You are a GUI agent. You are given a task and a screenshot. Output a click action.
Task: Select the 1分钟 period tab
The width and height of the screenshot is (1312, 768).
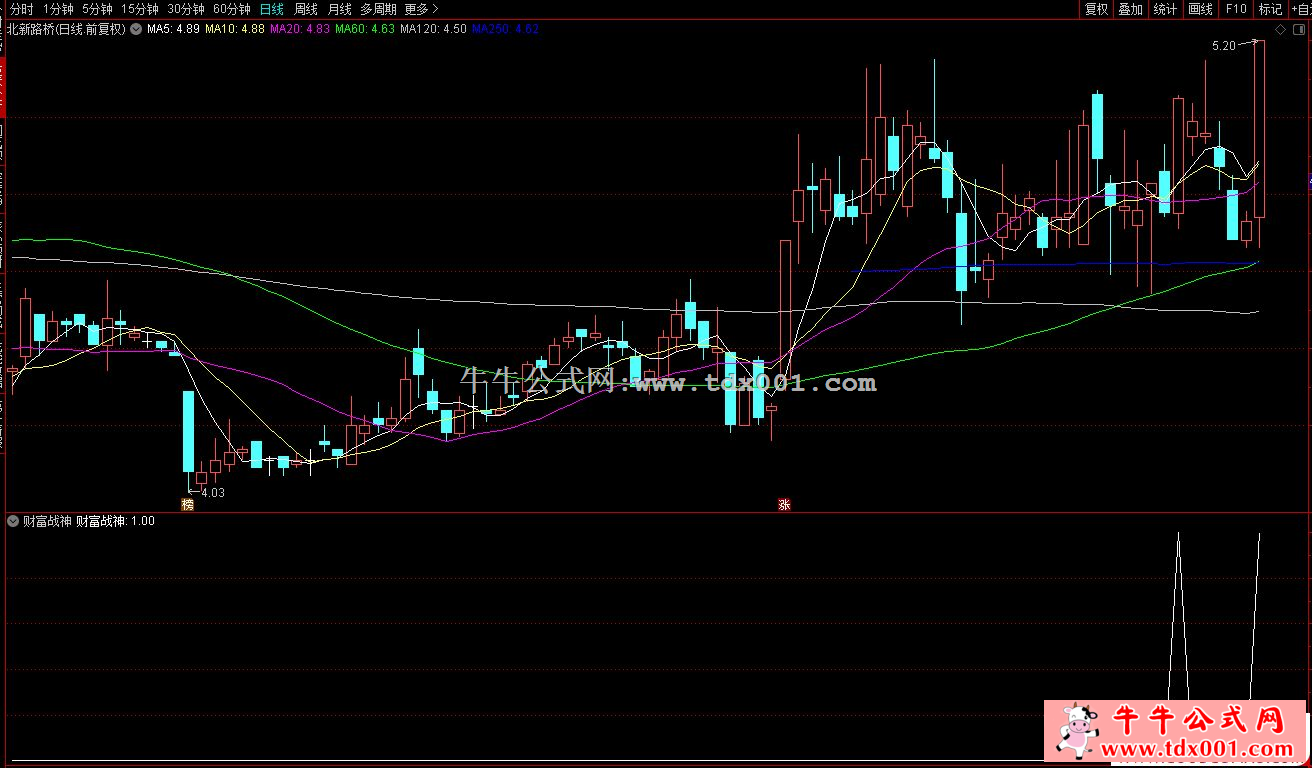58,9
